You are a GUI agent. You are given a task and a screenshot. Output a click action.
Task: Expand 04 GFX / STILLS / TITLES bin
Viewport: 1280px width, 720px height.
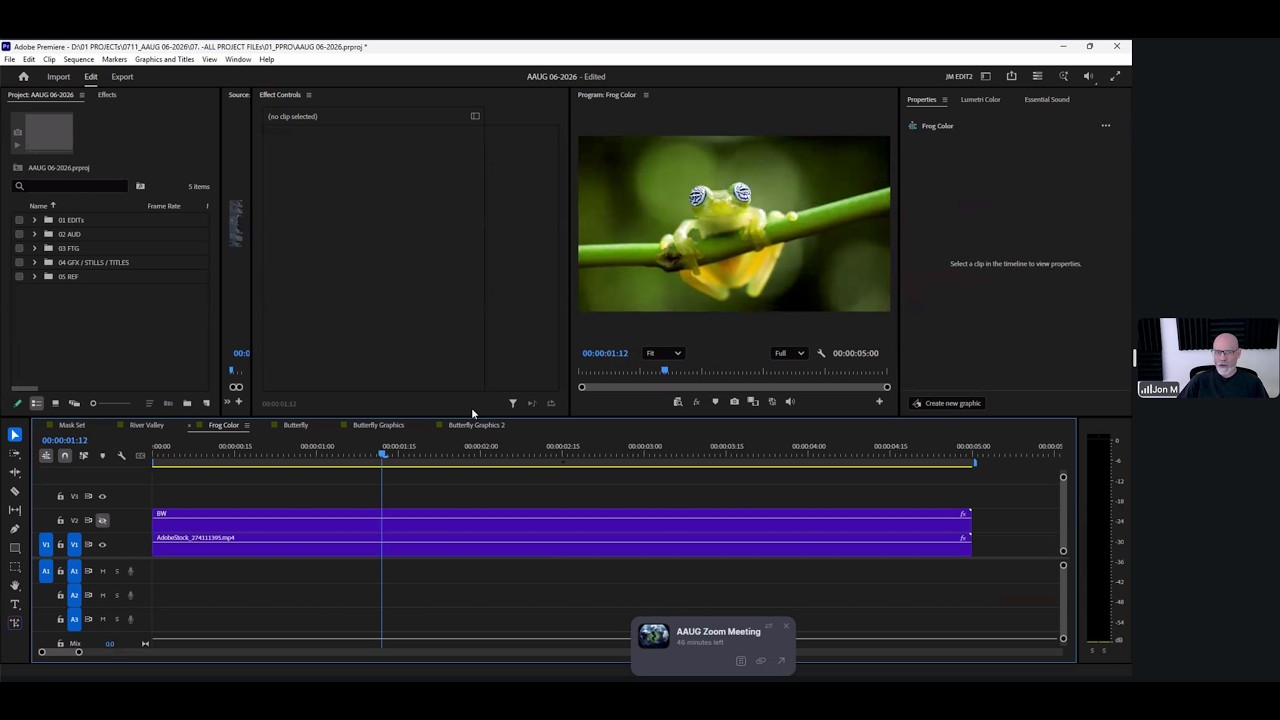[35, 262]
